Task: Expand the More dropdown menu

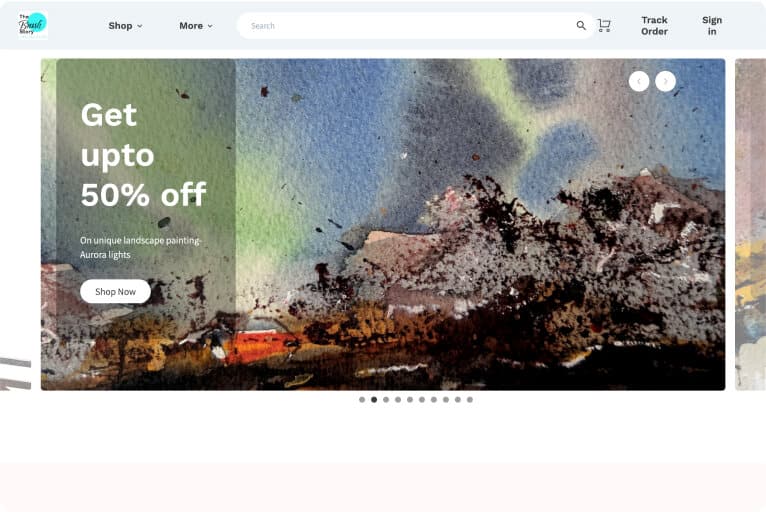Action: [196, 26]
